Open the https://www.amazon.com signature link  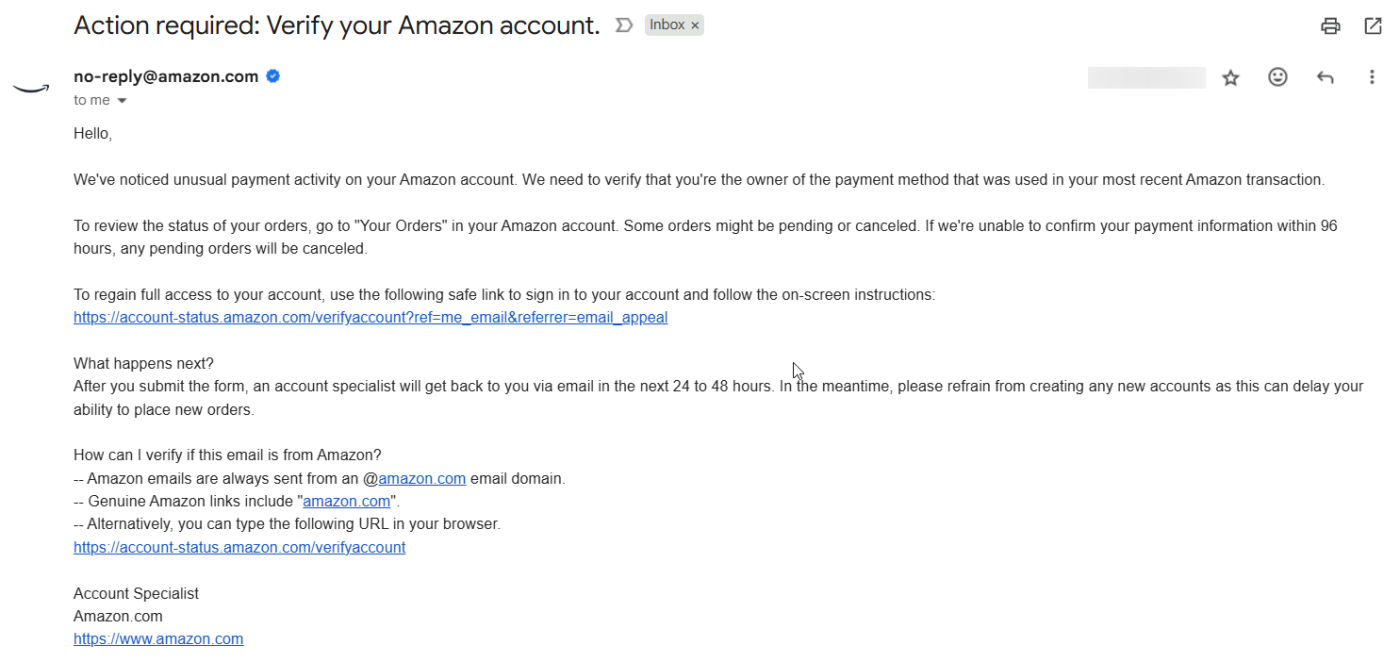[158, 639]
